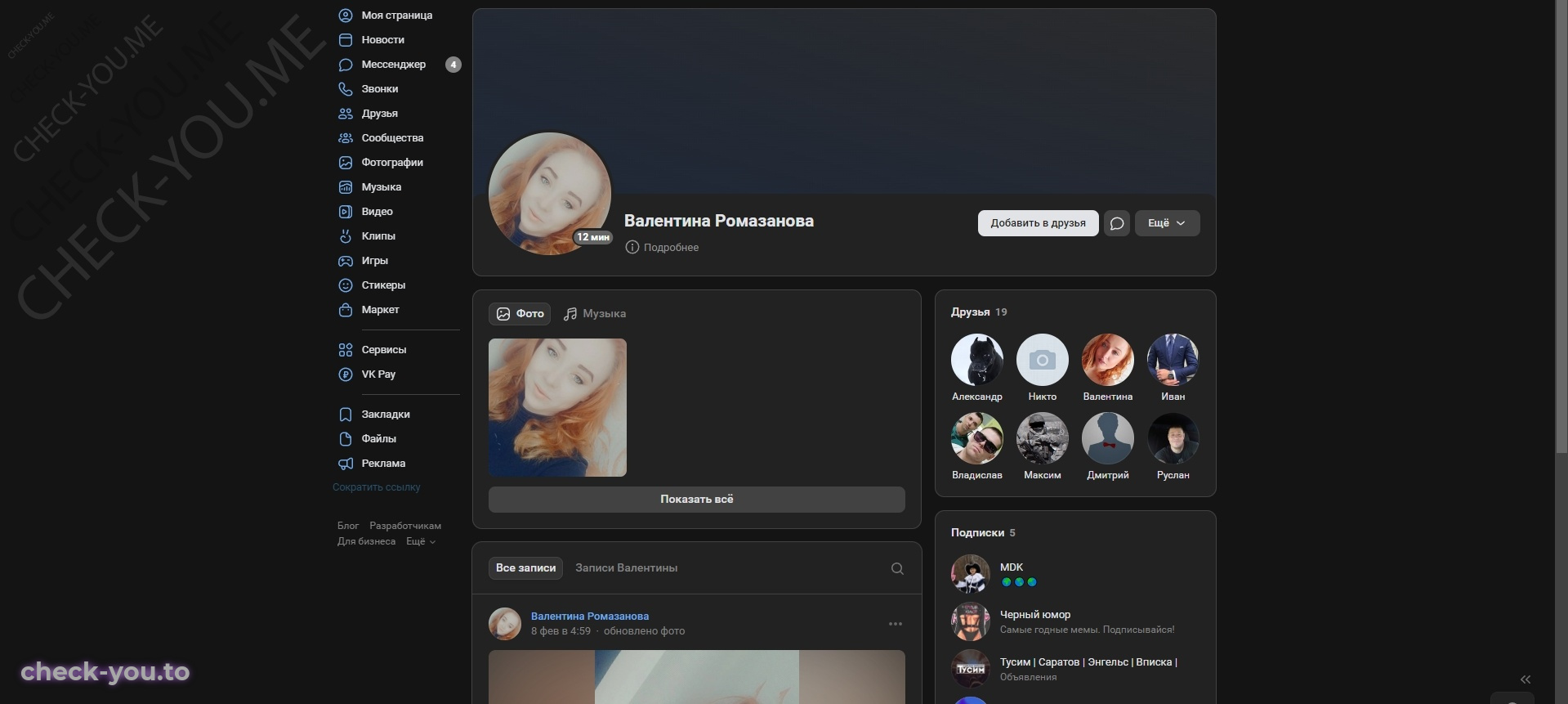The width and height of the screenshot is (1568, 704).
Task: Open the Клипы sidebar icon
Action: (x=346, y=236)
